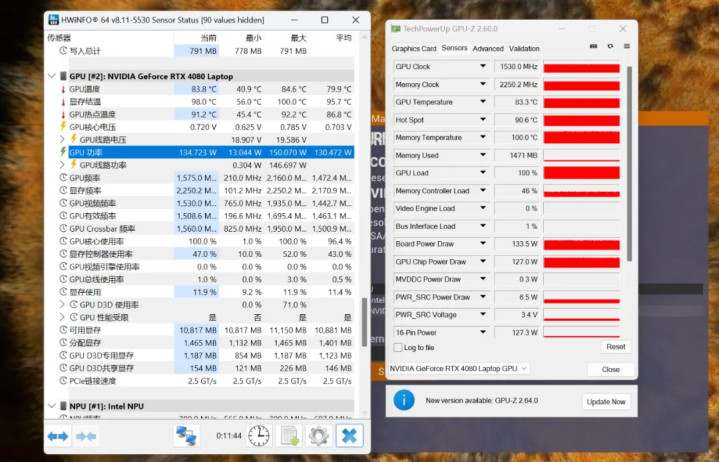Click the chip icon beside NPU [#1]: Intel NPU
This screenshot has width=719, height=462.
click(63, 406)
